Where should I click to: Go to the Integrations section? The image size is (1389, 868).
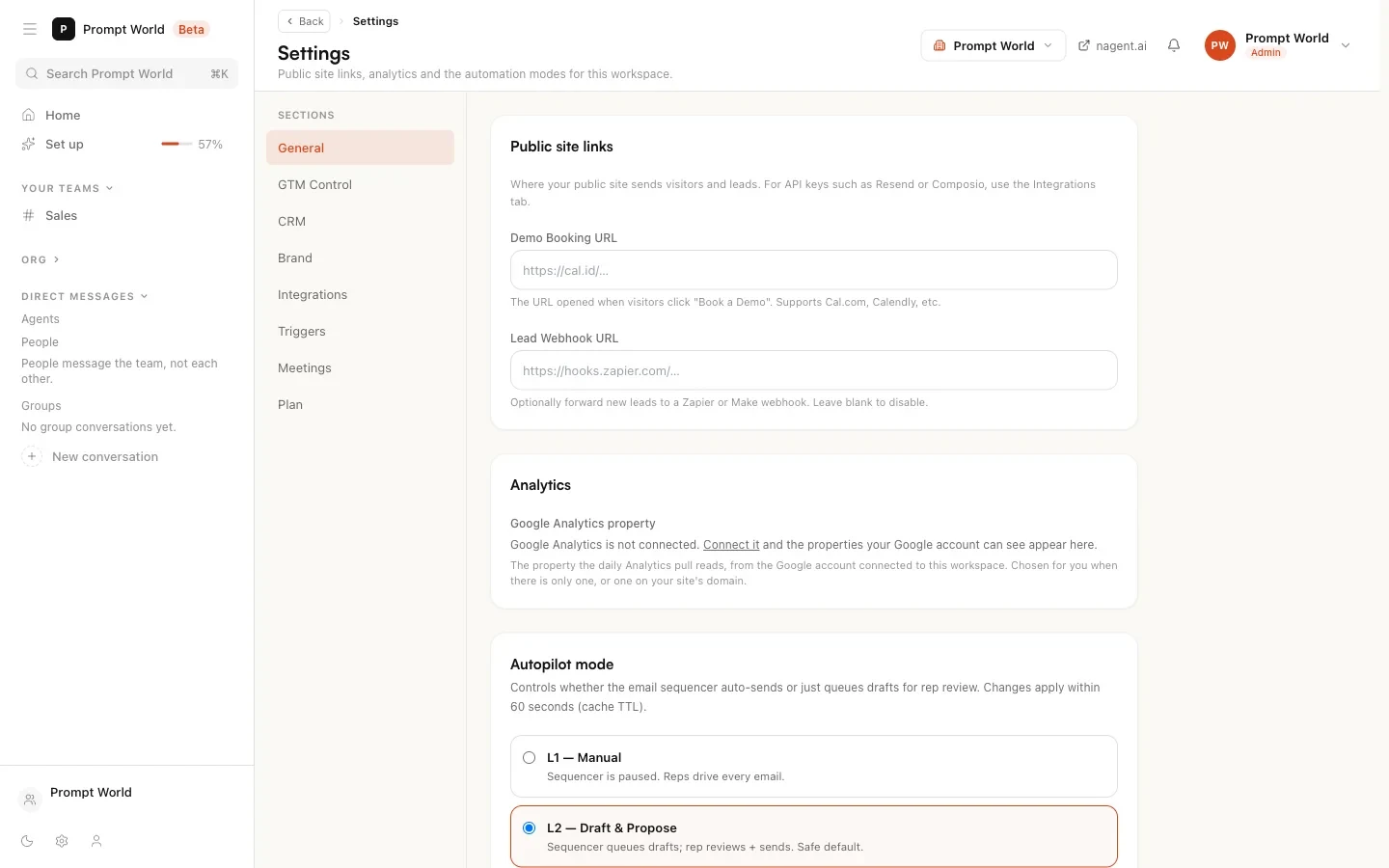pyautogui.click(x=360, y=294)
